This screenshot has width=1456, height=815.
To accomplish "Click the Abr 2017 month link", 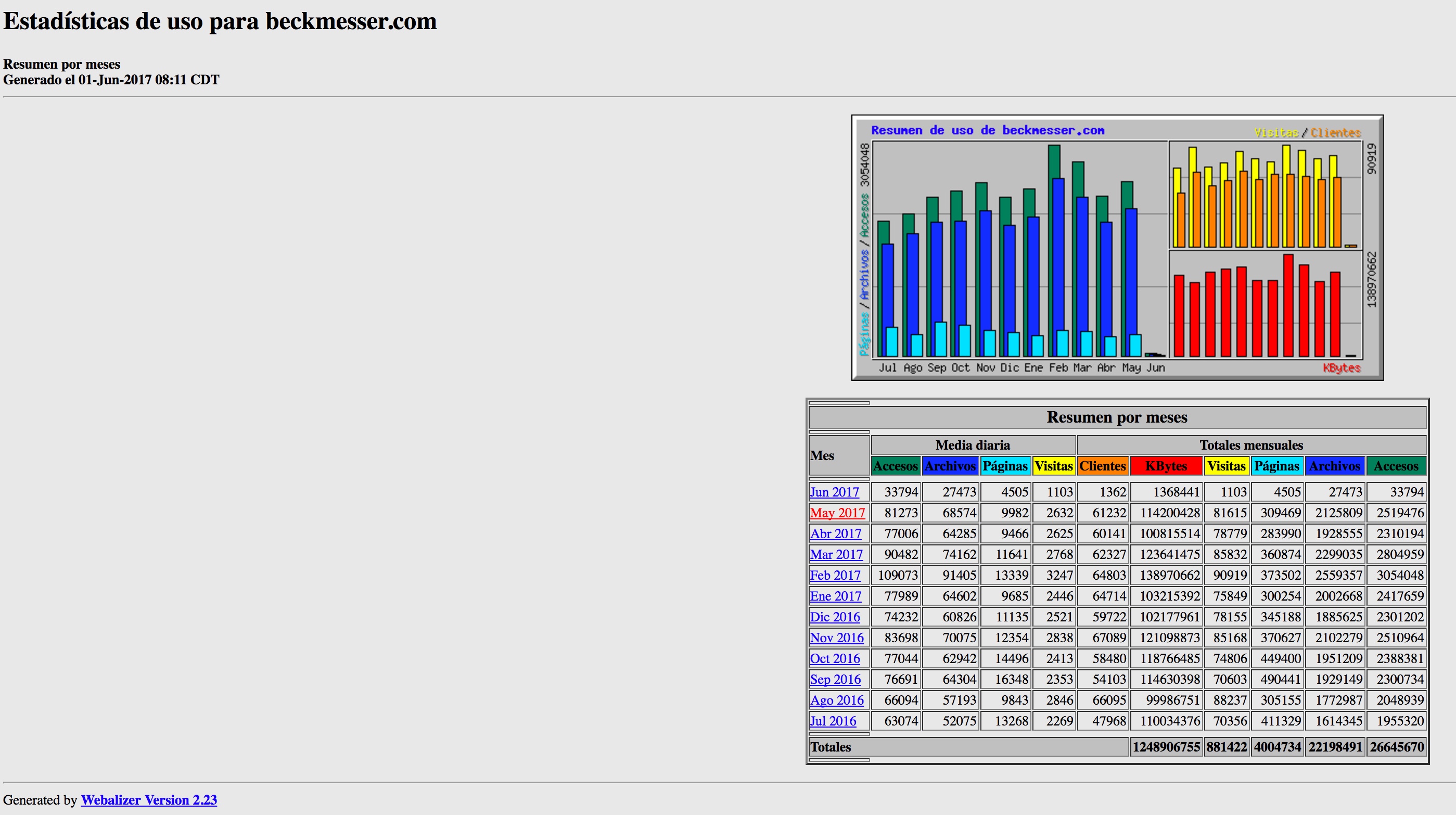I will (835, 534).
